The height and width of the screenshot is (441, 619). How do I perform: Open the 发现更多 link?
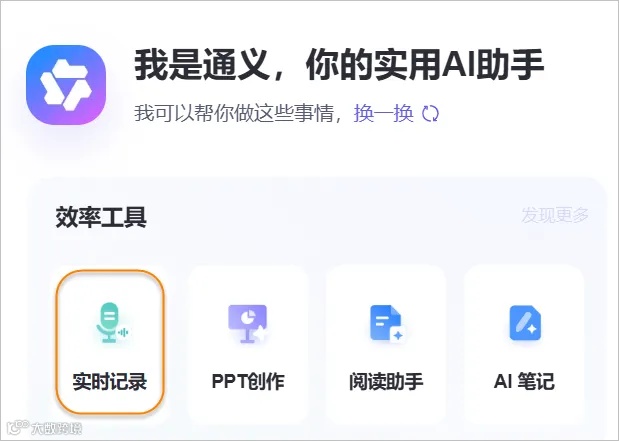pos(555,215)
